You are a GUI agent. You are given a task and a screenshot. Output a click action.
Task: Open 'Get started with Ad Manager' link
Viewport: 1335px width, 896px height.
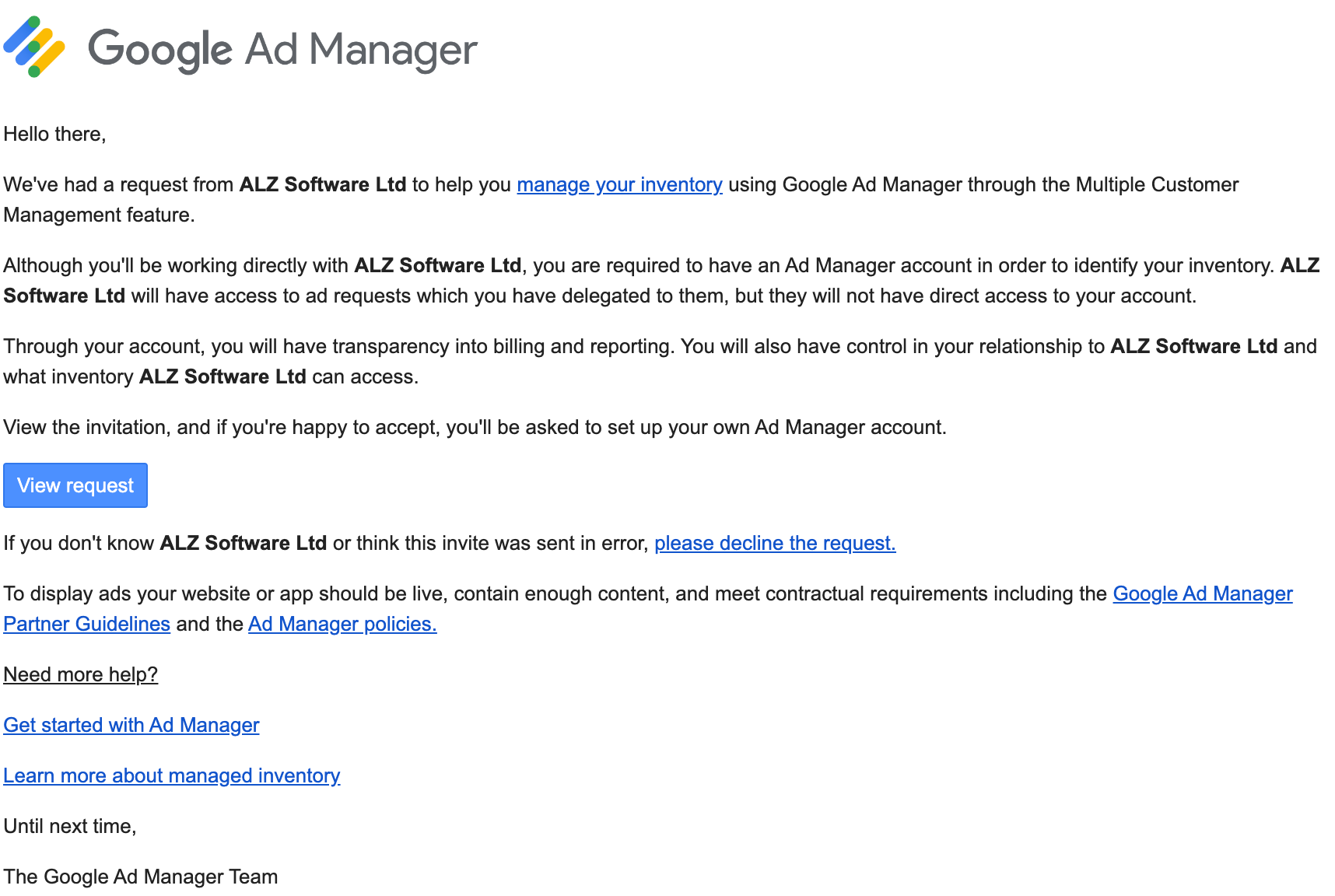click(131, 726)
